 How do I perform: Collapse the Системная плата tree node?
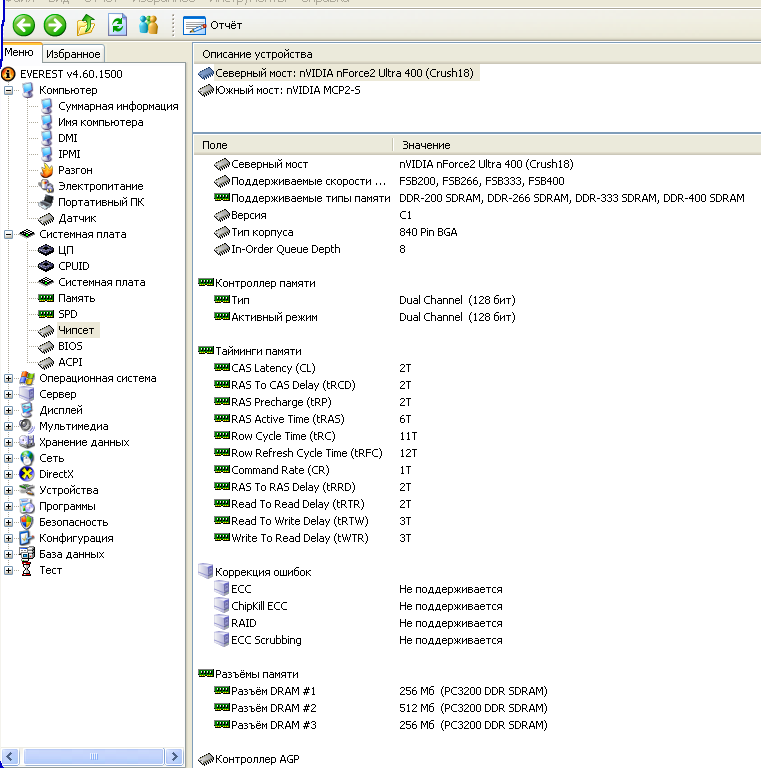pos(9,234)
